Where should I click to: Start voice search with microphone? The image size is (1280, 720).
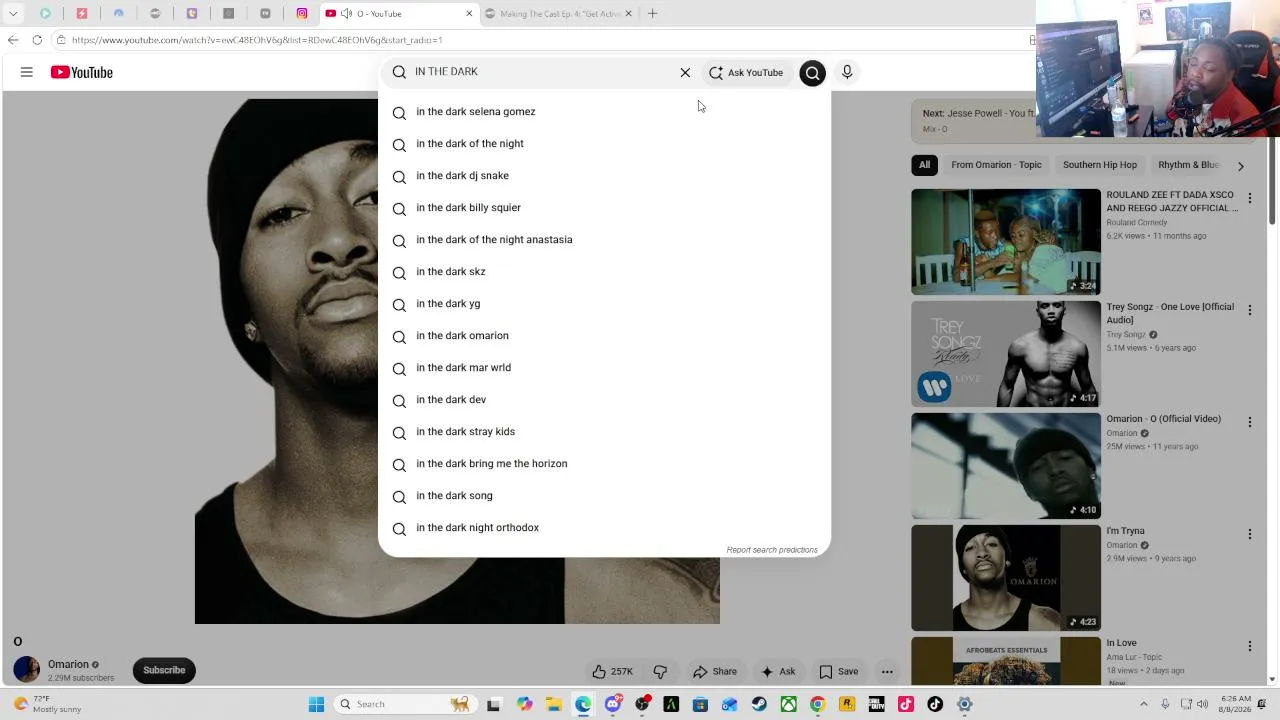[847, 72]
